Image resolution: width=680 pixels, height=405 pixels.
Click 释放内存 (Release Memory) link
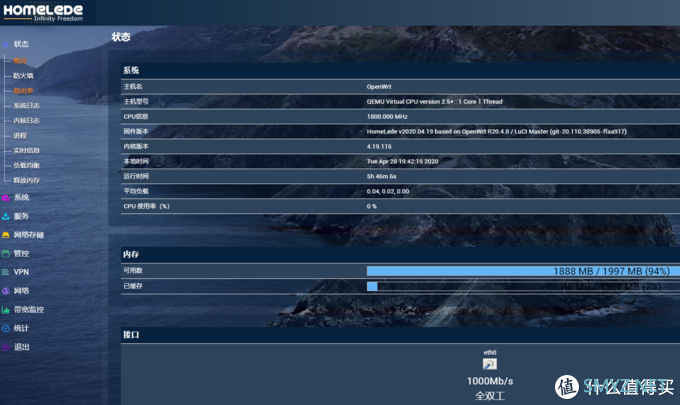pyautogui.click(x=26, y=180)
